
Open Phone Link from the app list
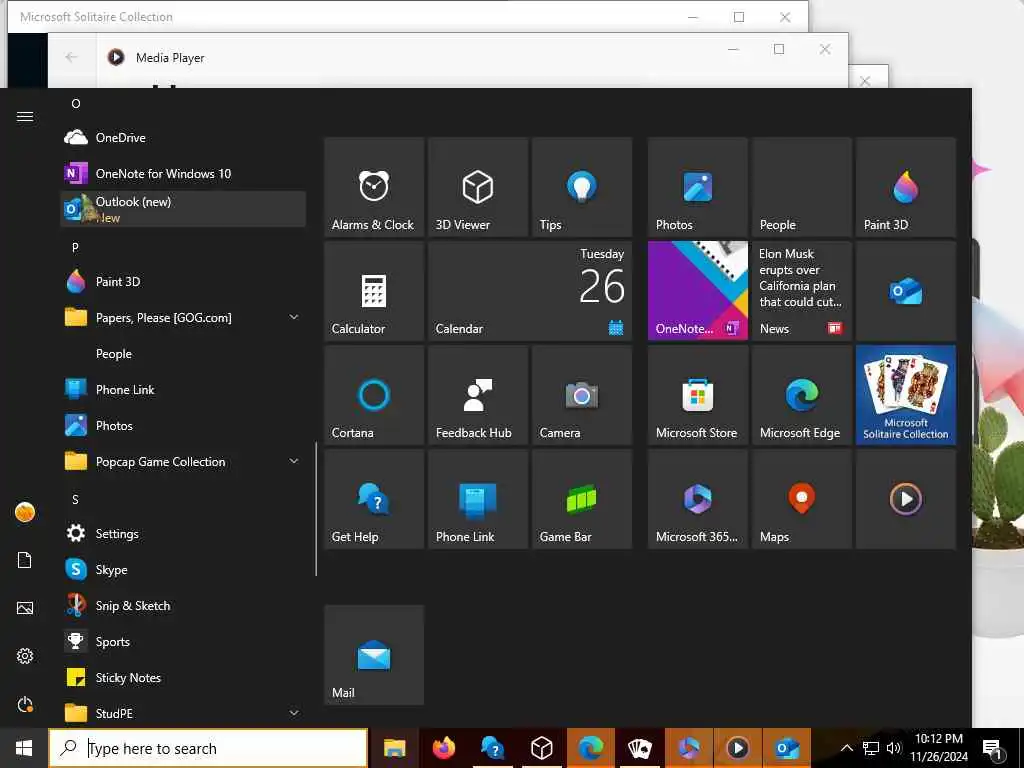pos(183,390)
